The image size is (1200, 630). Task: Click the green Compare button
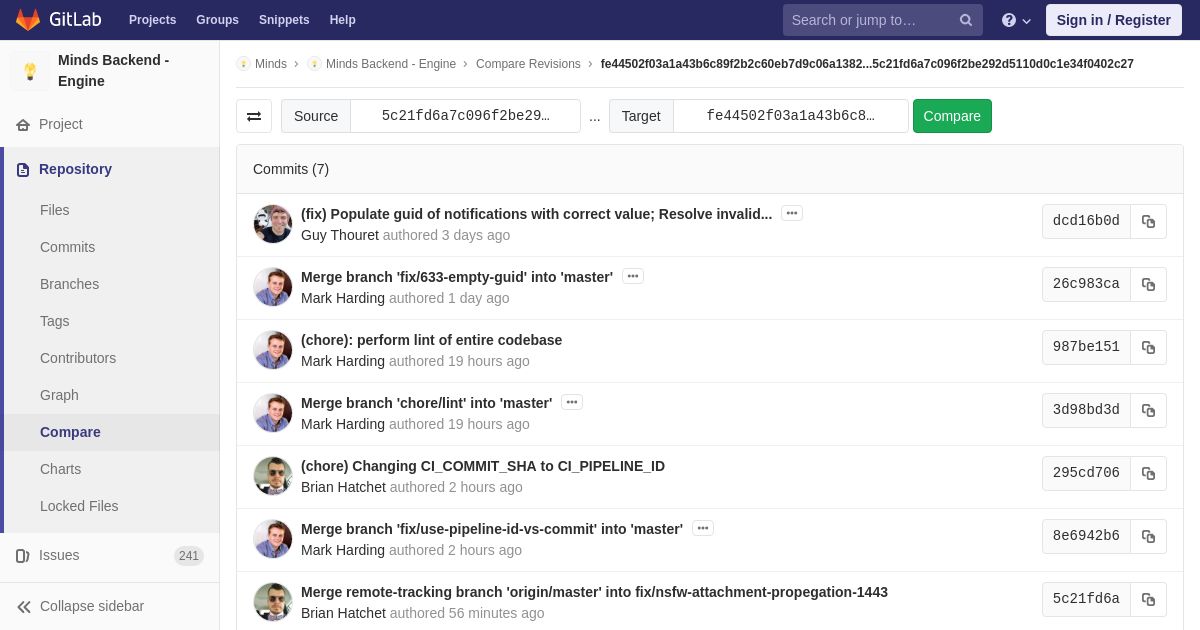(x=952, y=116)
